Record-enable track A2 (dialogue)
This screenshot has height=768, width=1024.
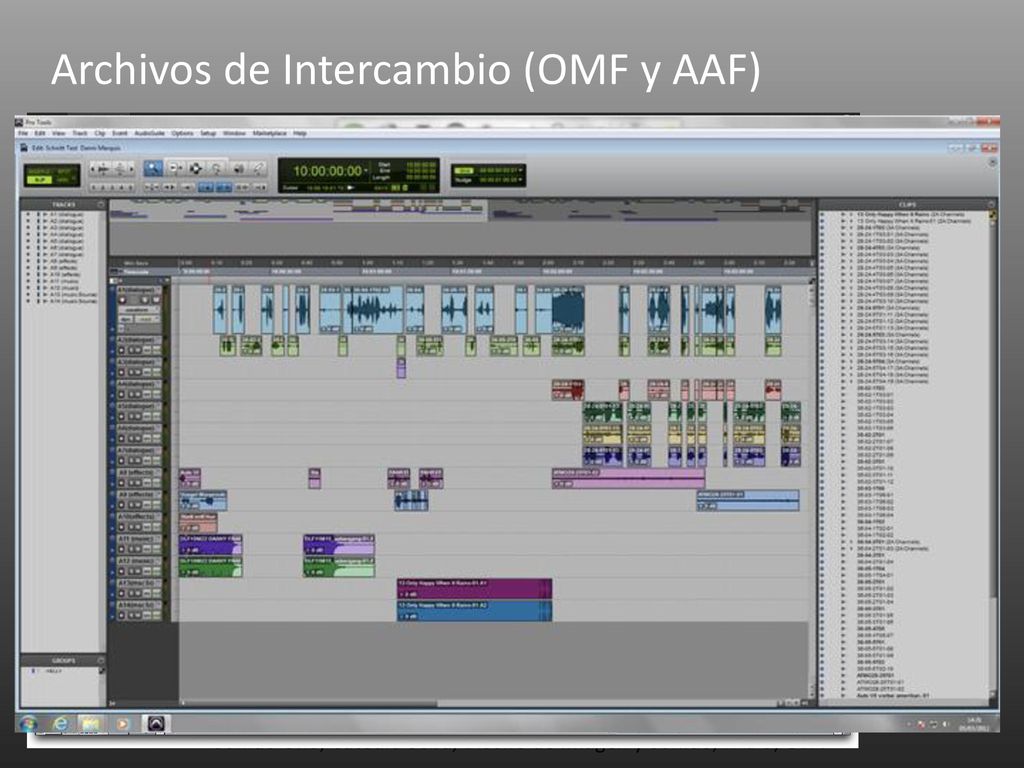tap(122, 350)
